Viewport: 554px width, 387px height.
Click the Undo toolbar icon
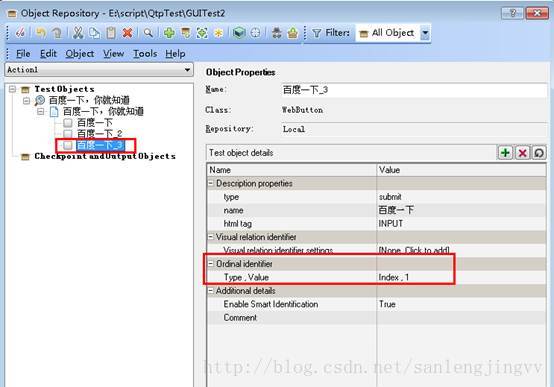coord(41,33)
